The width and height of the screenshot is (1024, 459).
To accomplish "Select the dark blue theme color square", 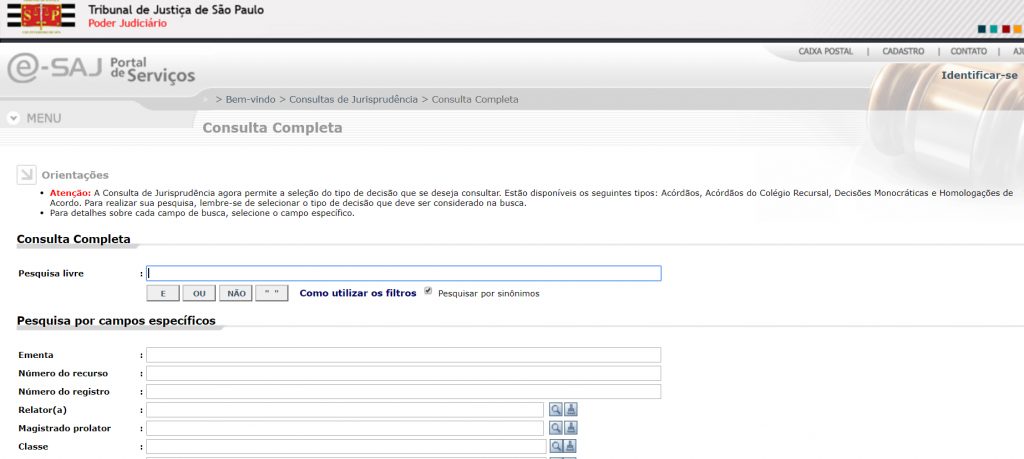I will coord(982,29).
